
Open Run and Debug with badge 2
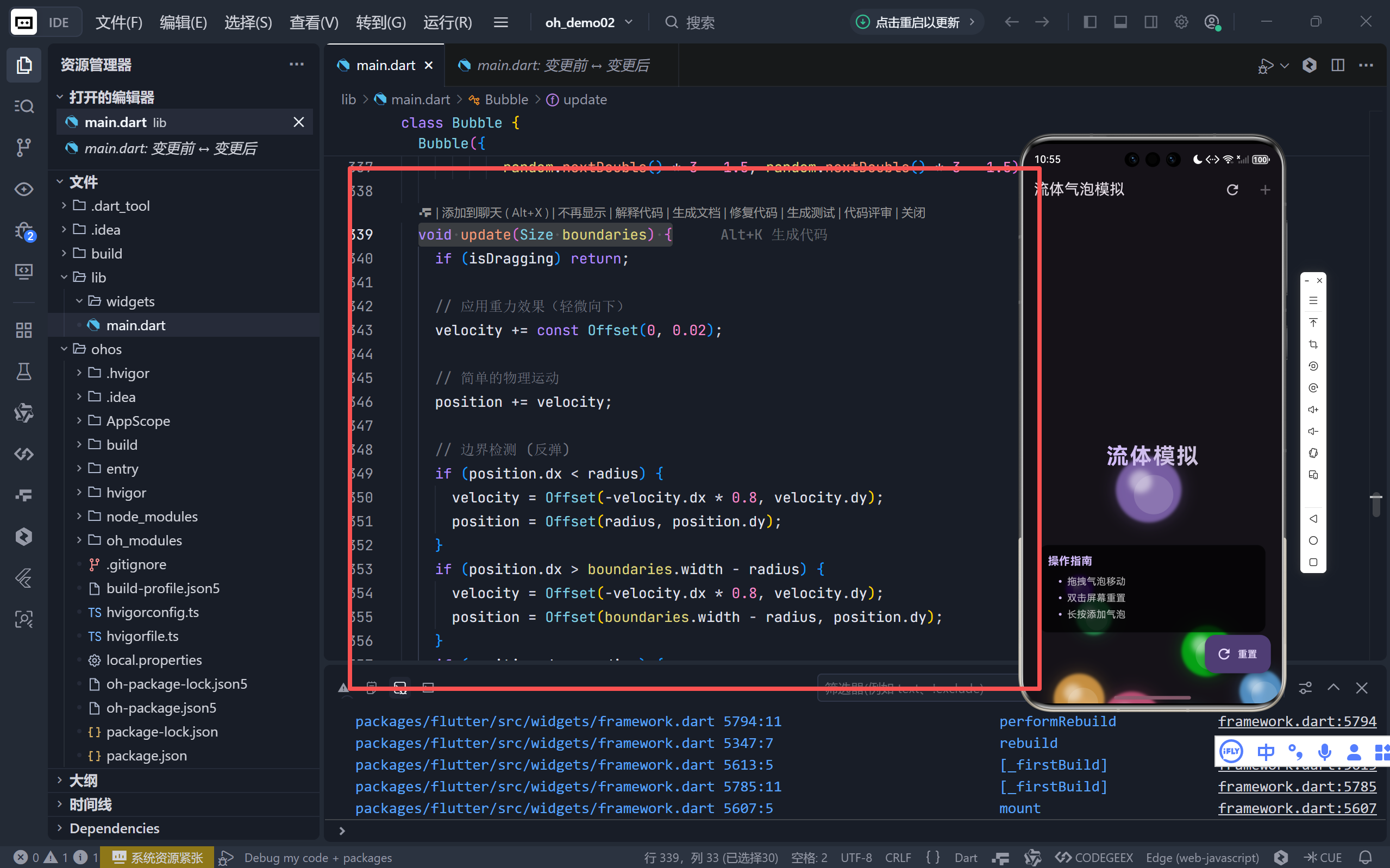tap(23, 231)
